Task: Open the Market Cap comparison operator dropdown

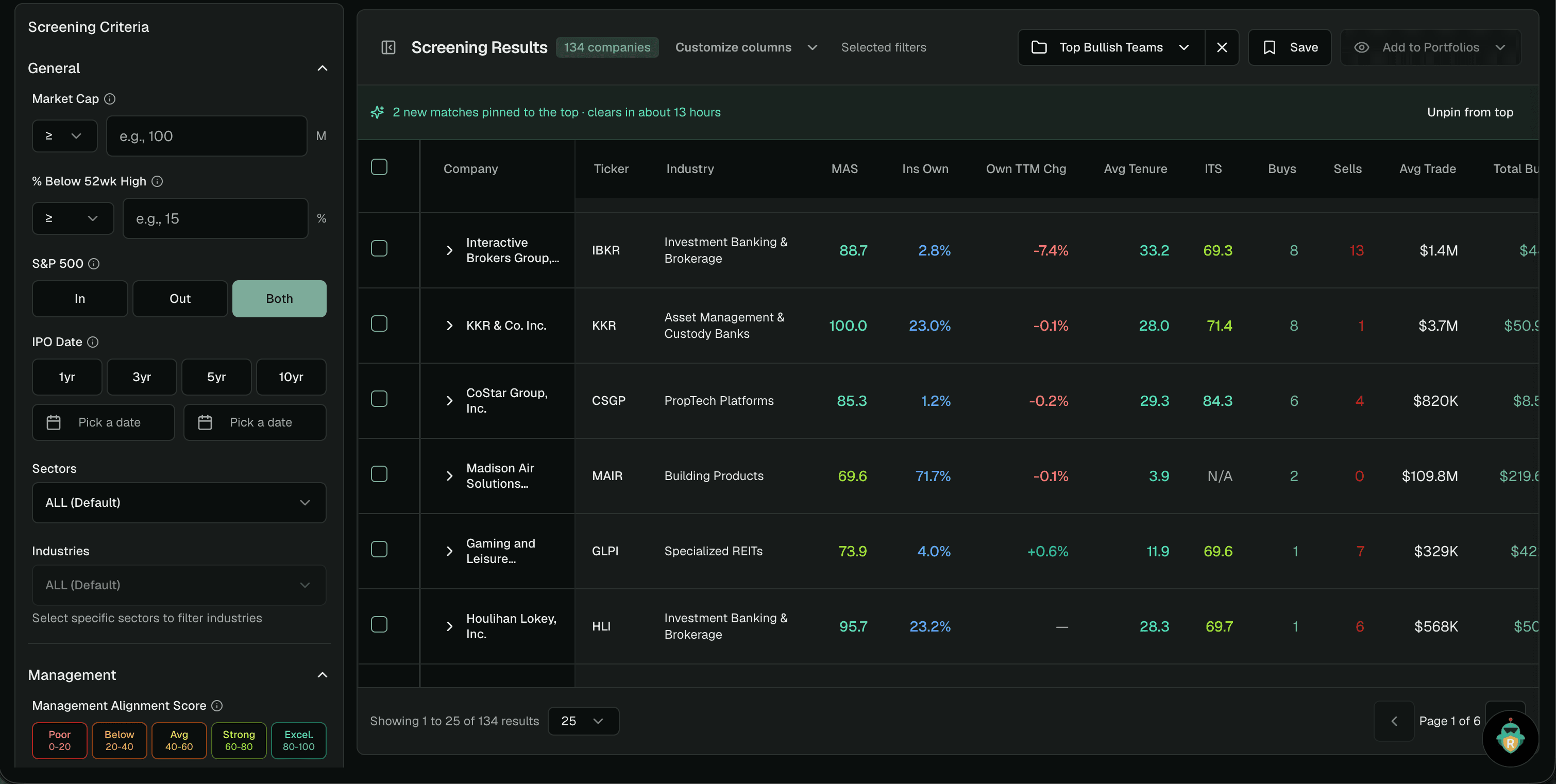Action: click(x=64, y=136)
